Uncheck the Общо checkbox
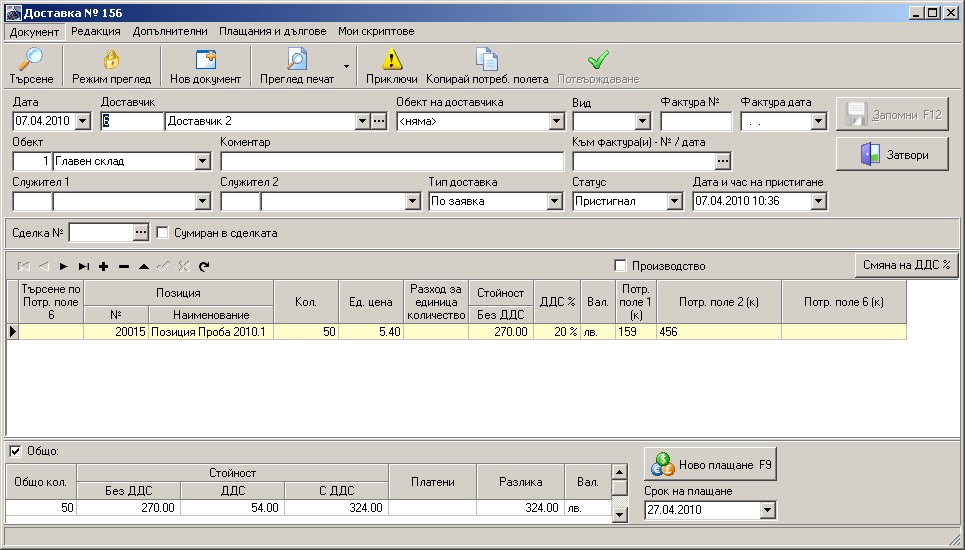965x550 pixels. (15, 451)
